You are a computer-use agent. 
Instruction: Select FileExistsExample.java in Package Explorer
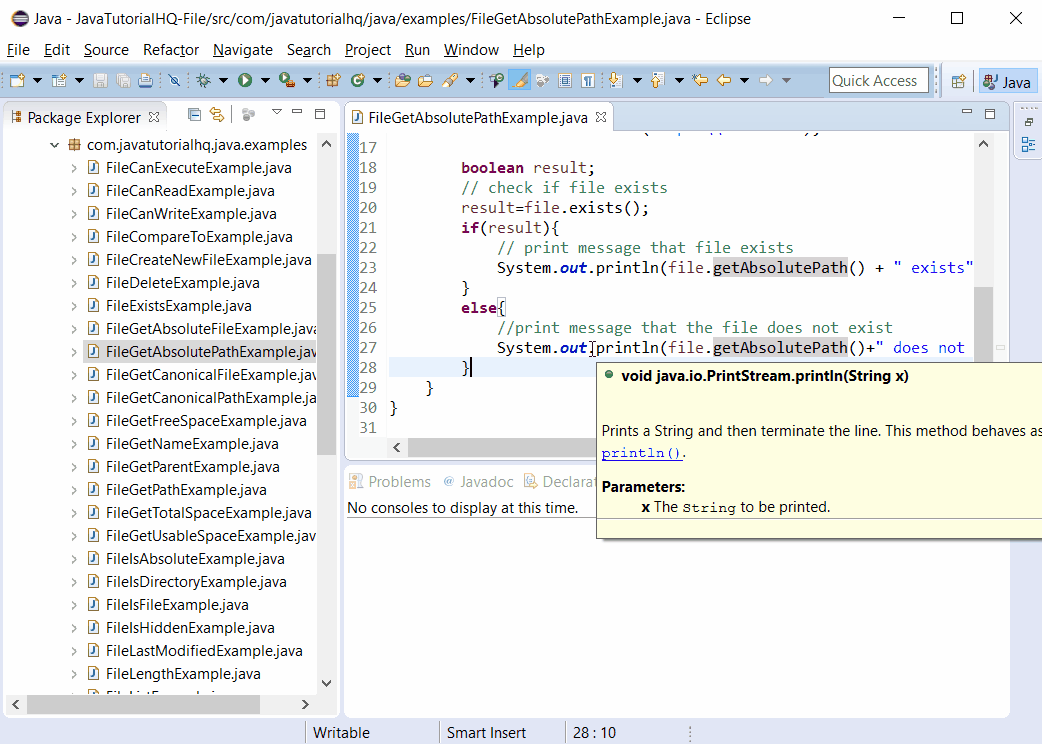click(x=178, y=306)
